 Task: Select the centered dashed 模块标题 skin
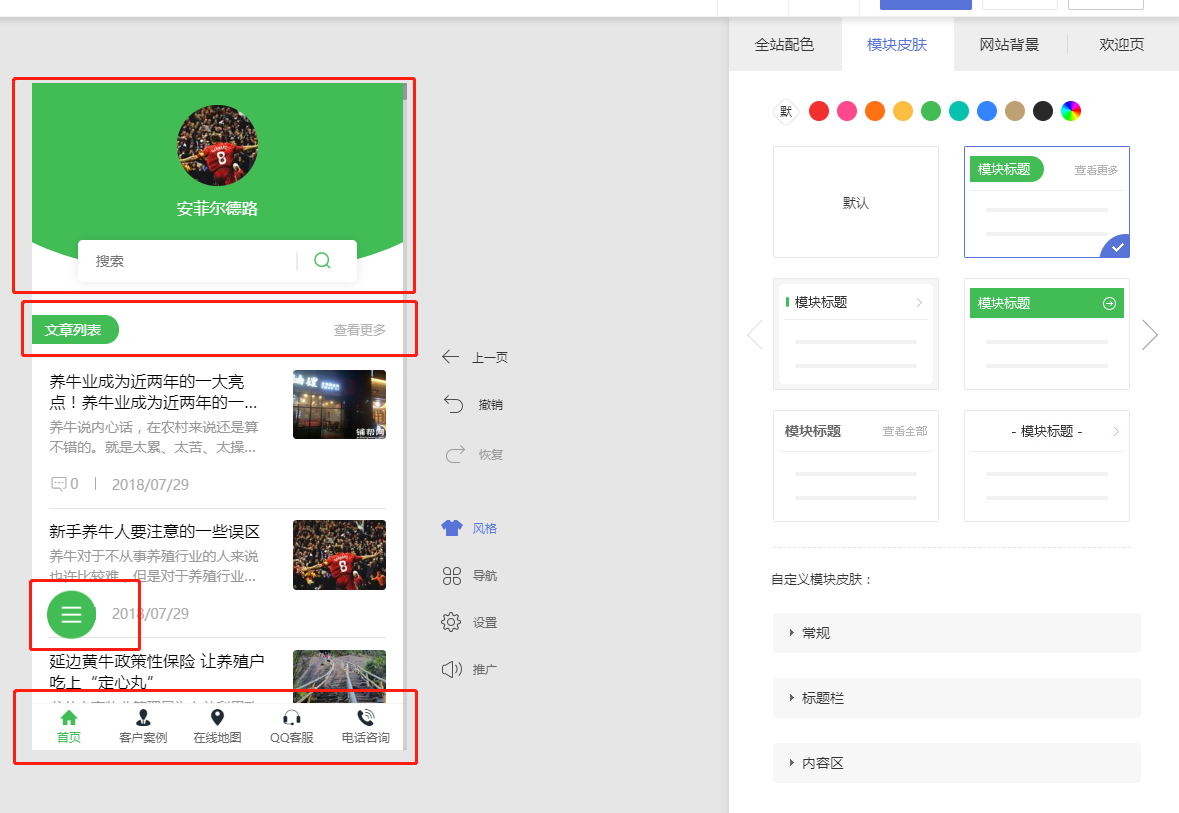[x=1047, y=466]
